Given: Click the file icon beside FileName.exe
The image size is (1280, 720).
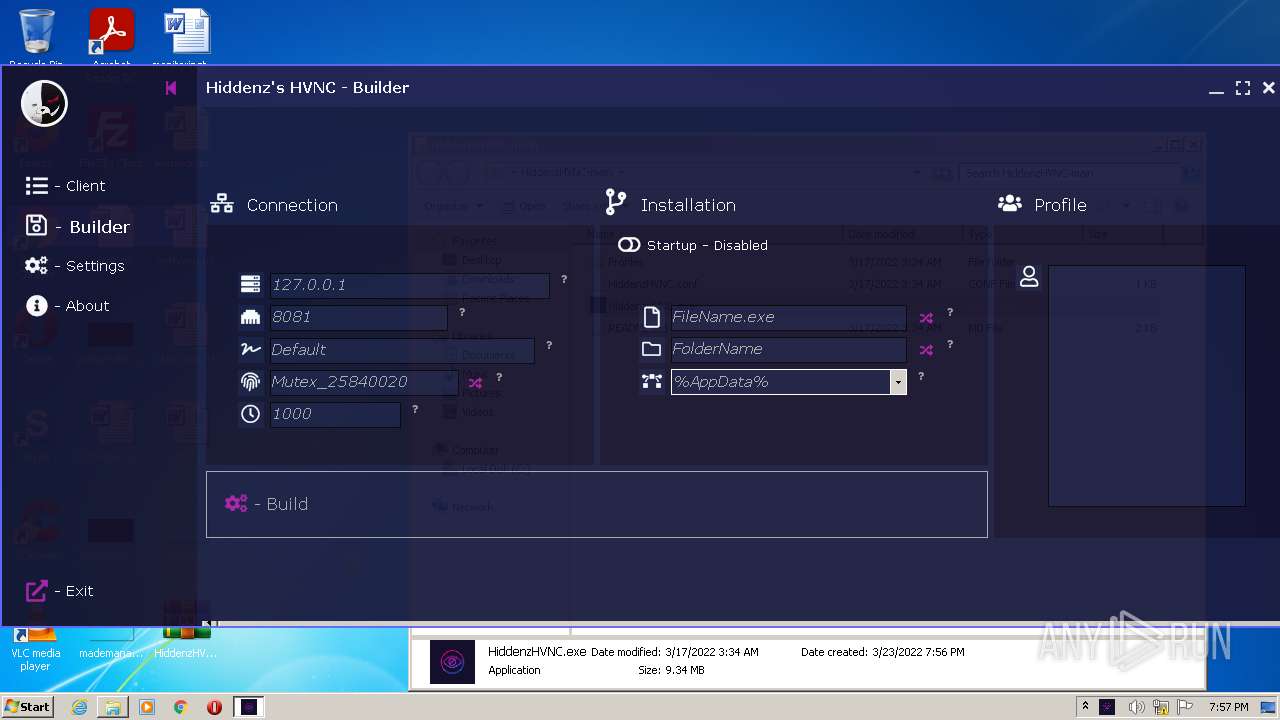Looking at the screenshot, I should (x=652, y=317).
